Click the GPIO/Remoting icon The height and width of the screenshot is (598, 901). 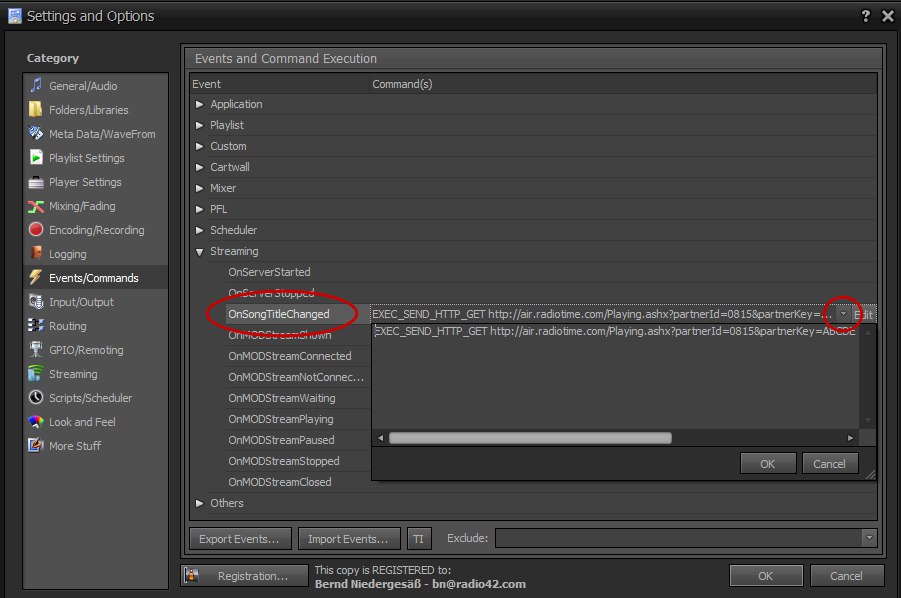tap(36, 350)
